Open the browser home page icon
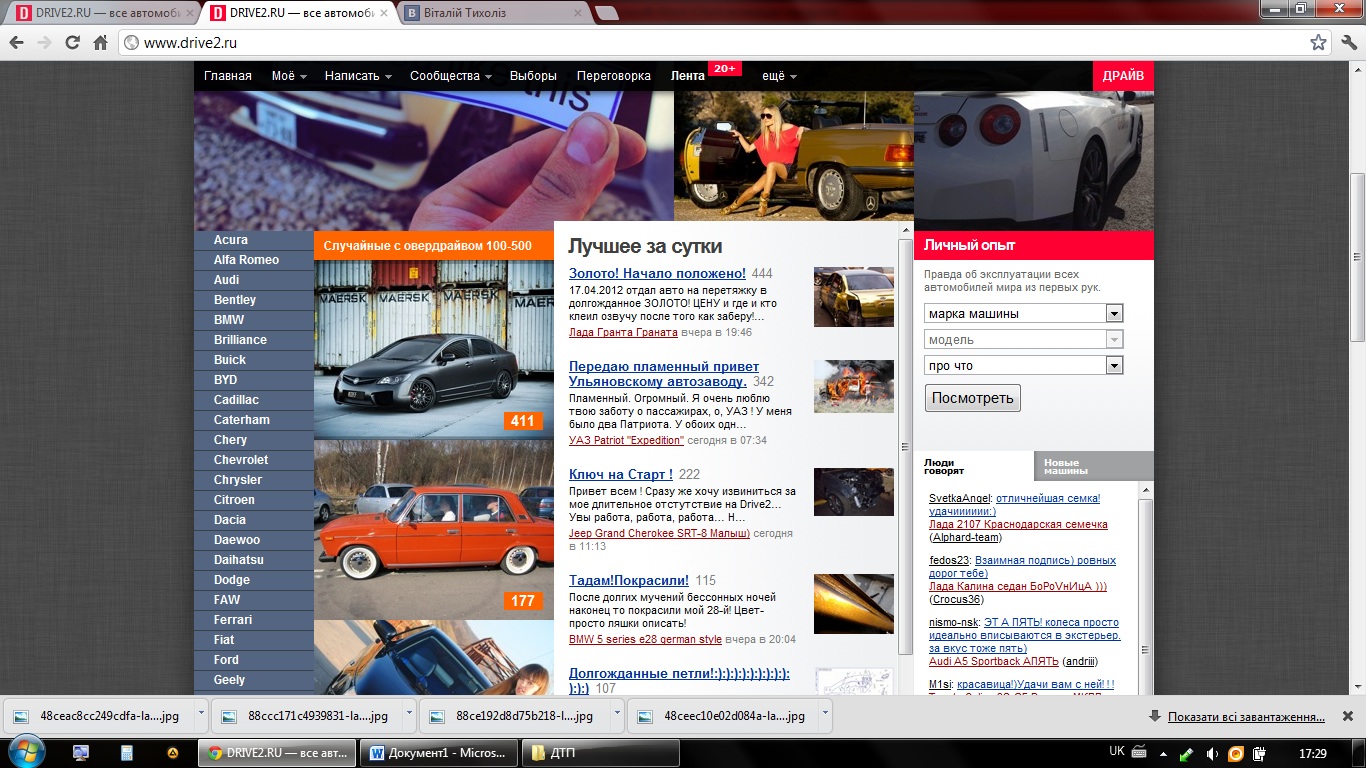 point(100,43)
